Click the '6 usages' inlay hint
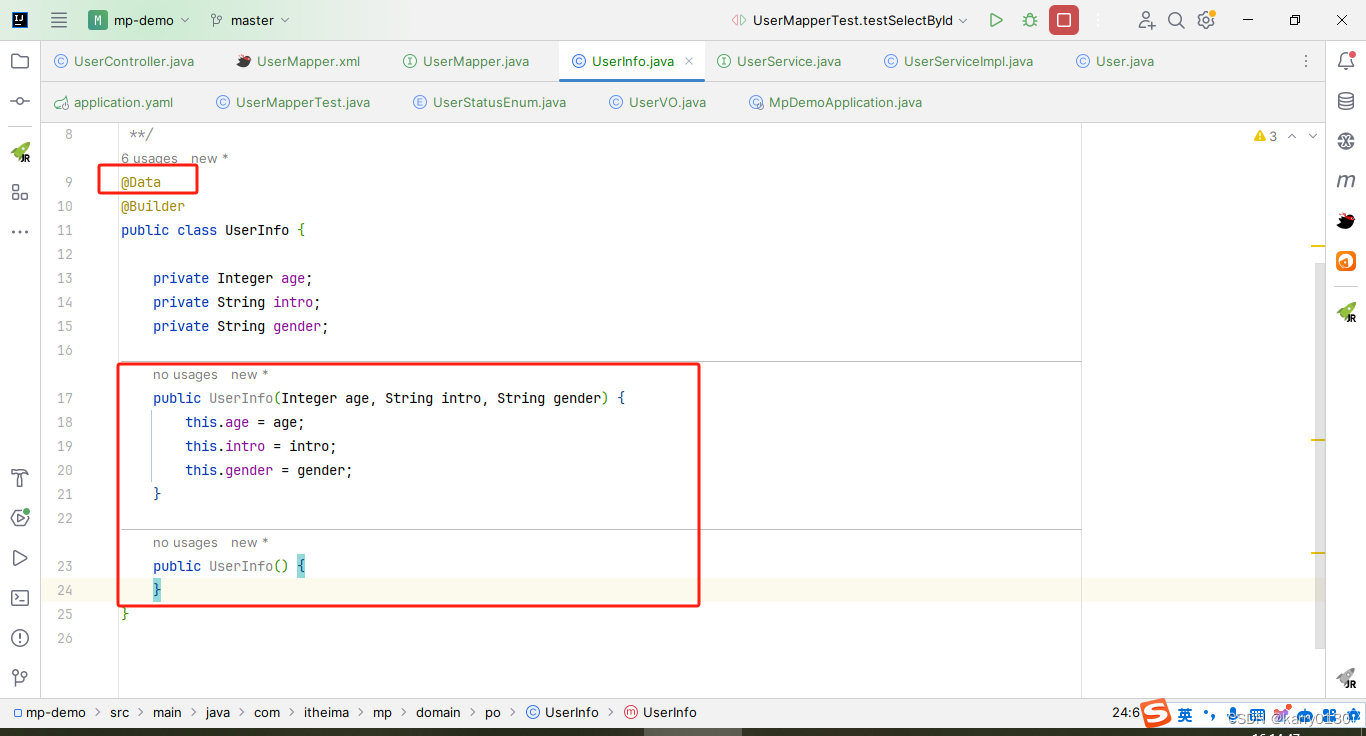Screen dimensions: 1366x736 click(149, 158)
